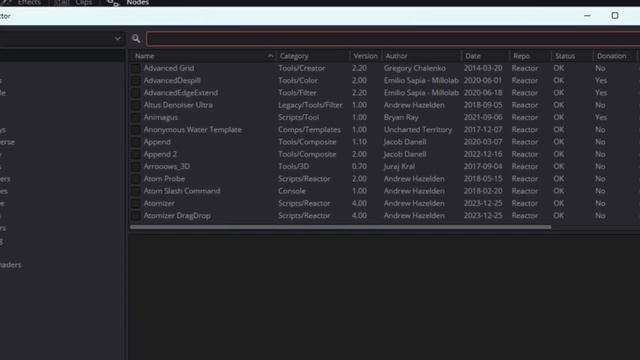Click the Comps/Templates category cell
Viewport: 640px width, 360px height.
point(309,130)
